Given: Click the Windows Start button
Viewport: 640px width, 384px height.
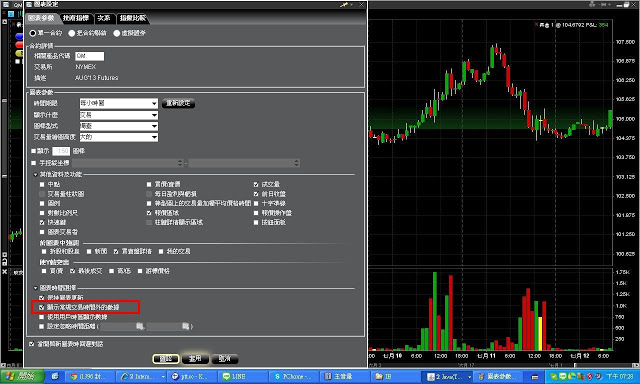Looking at the screenshot, I should click(21, 376).
